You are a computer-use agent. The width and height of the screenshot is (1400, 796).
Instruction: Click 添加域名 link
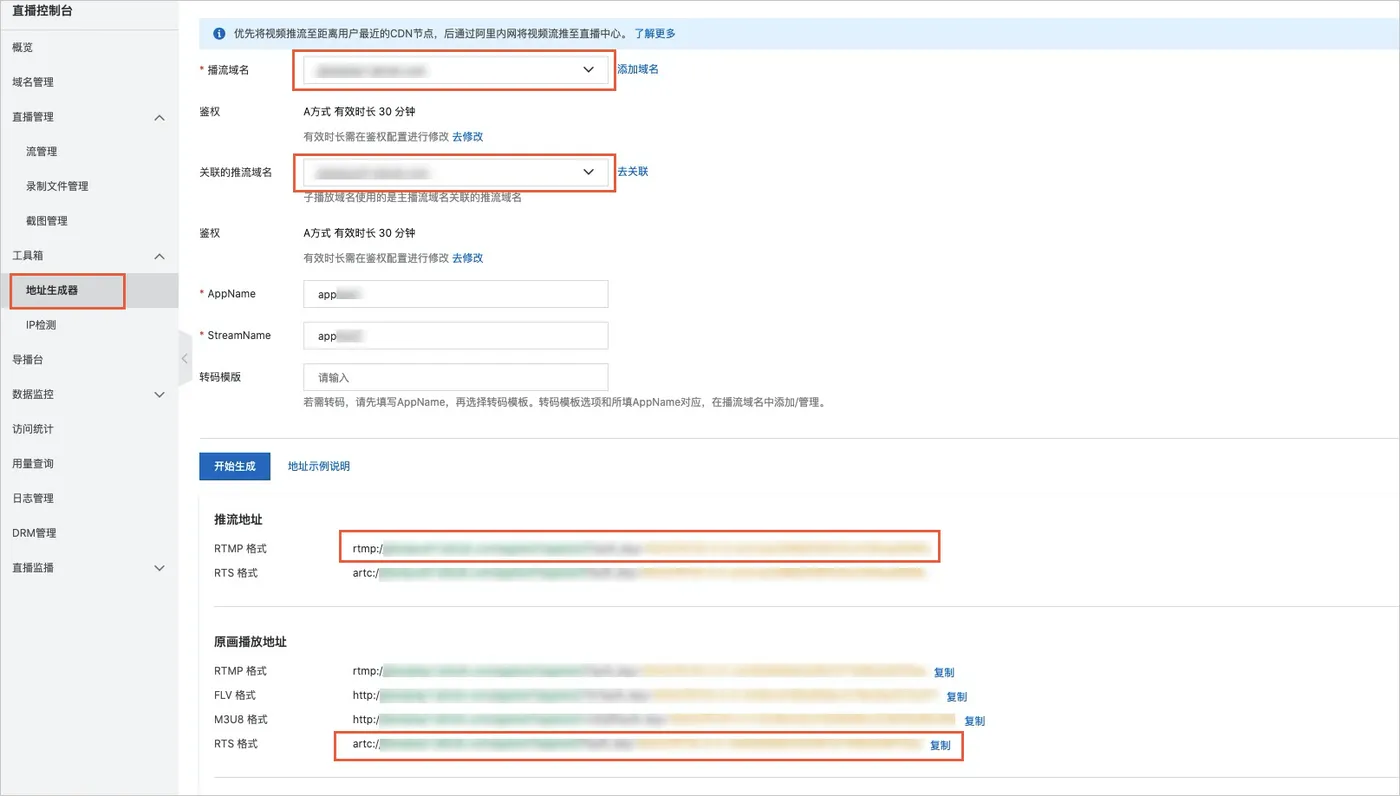pos(638,69)
